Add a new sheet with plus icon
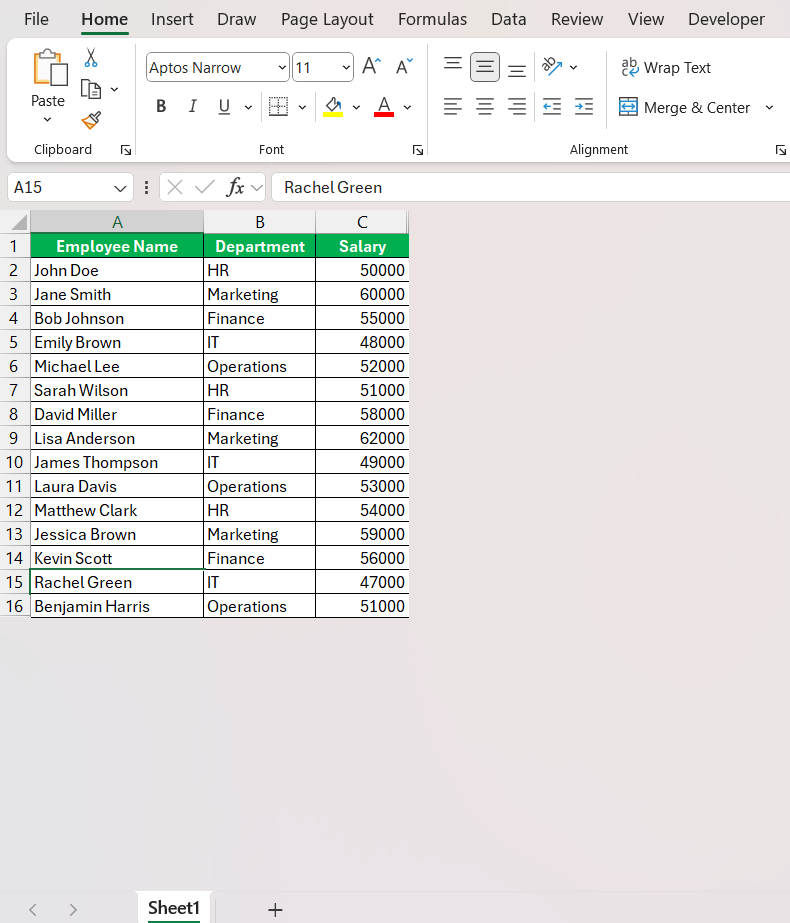Image resolution: width=790 pixels, height=923 pixels. point(275,909)
